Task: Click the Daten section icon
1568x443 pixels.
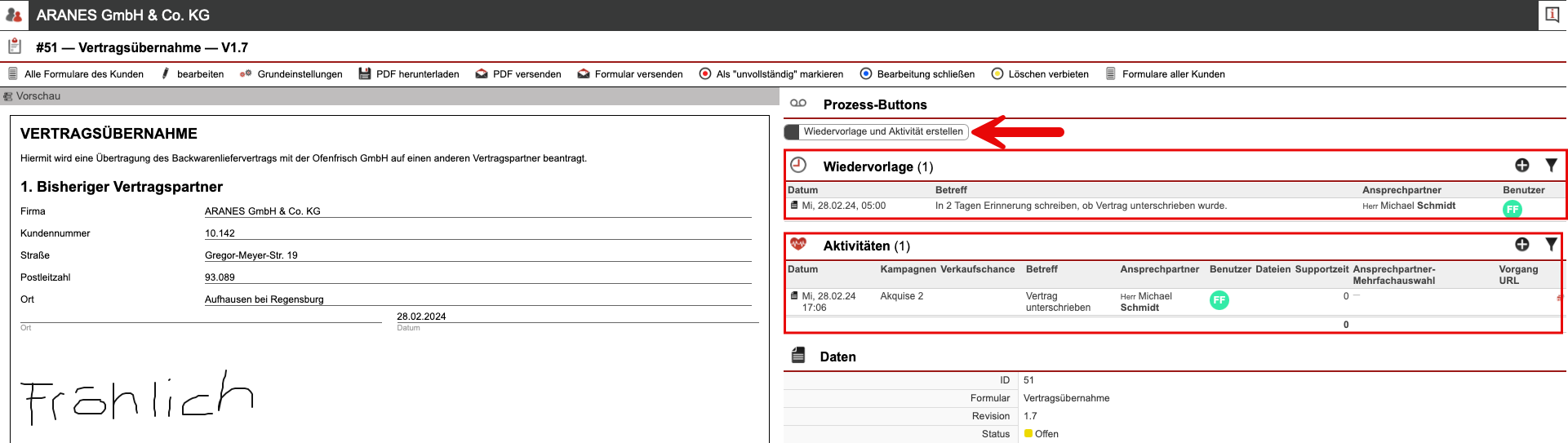Action: click(798, 356)
